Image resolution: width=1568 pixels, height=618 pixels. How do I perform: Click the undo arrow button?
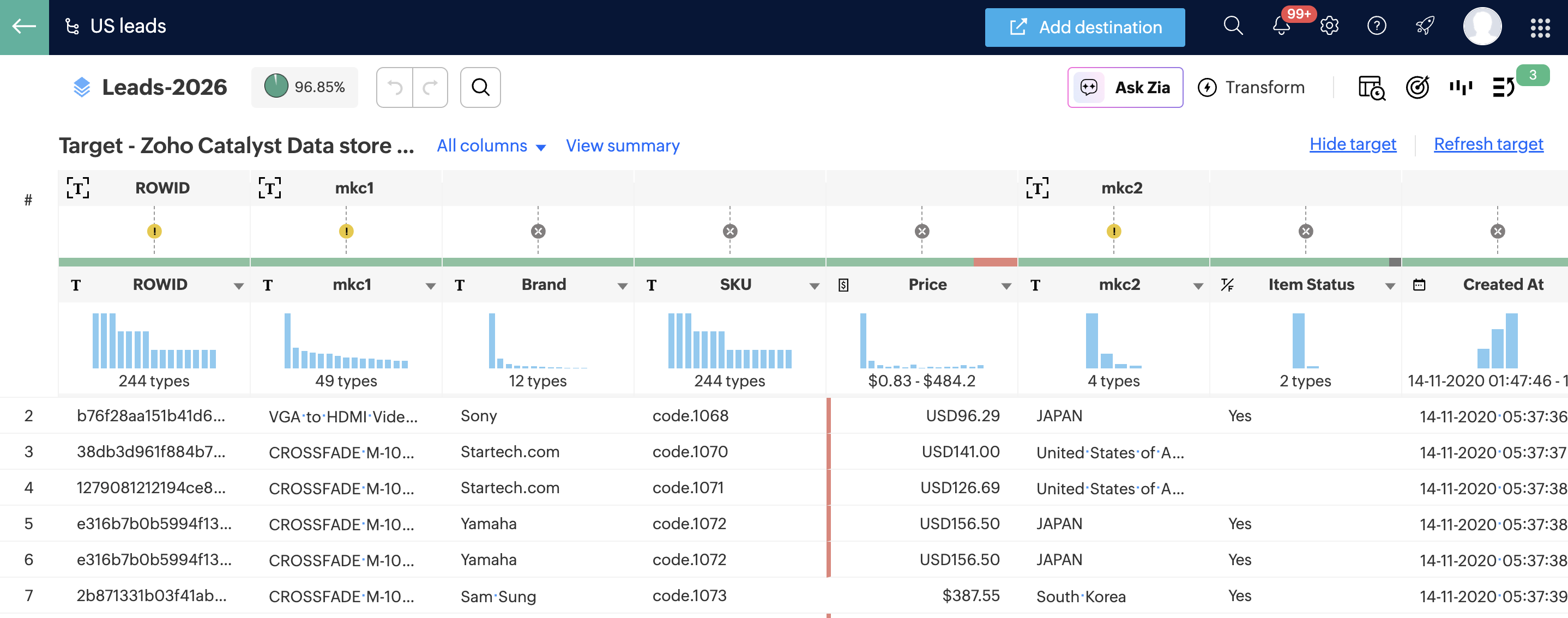[x=395, y=88]
